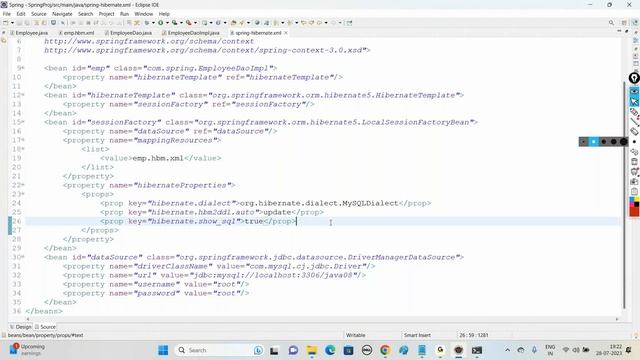
Task: Click 'Writable' in the status bar
Action: (x=356, y=335)
